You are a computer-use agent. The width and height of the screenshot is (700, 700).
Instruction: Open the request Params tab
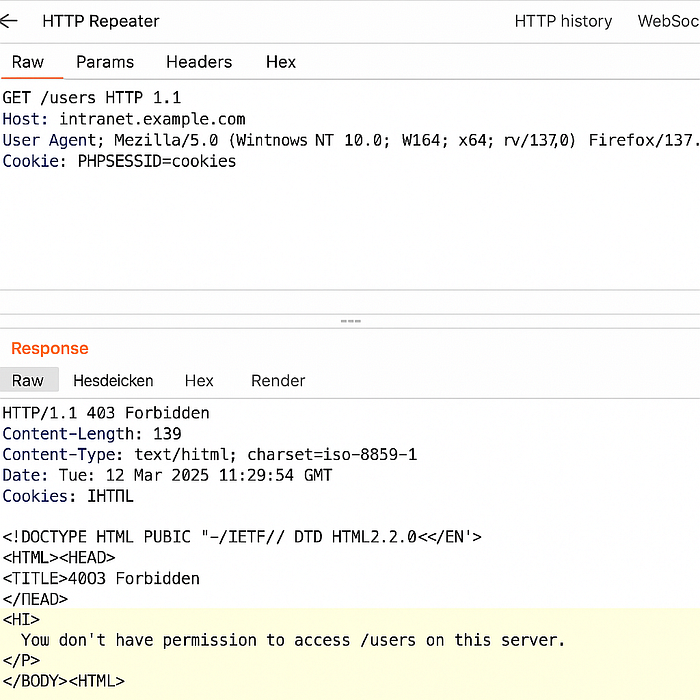(x=105, y=62)
